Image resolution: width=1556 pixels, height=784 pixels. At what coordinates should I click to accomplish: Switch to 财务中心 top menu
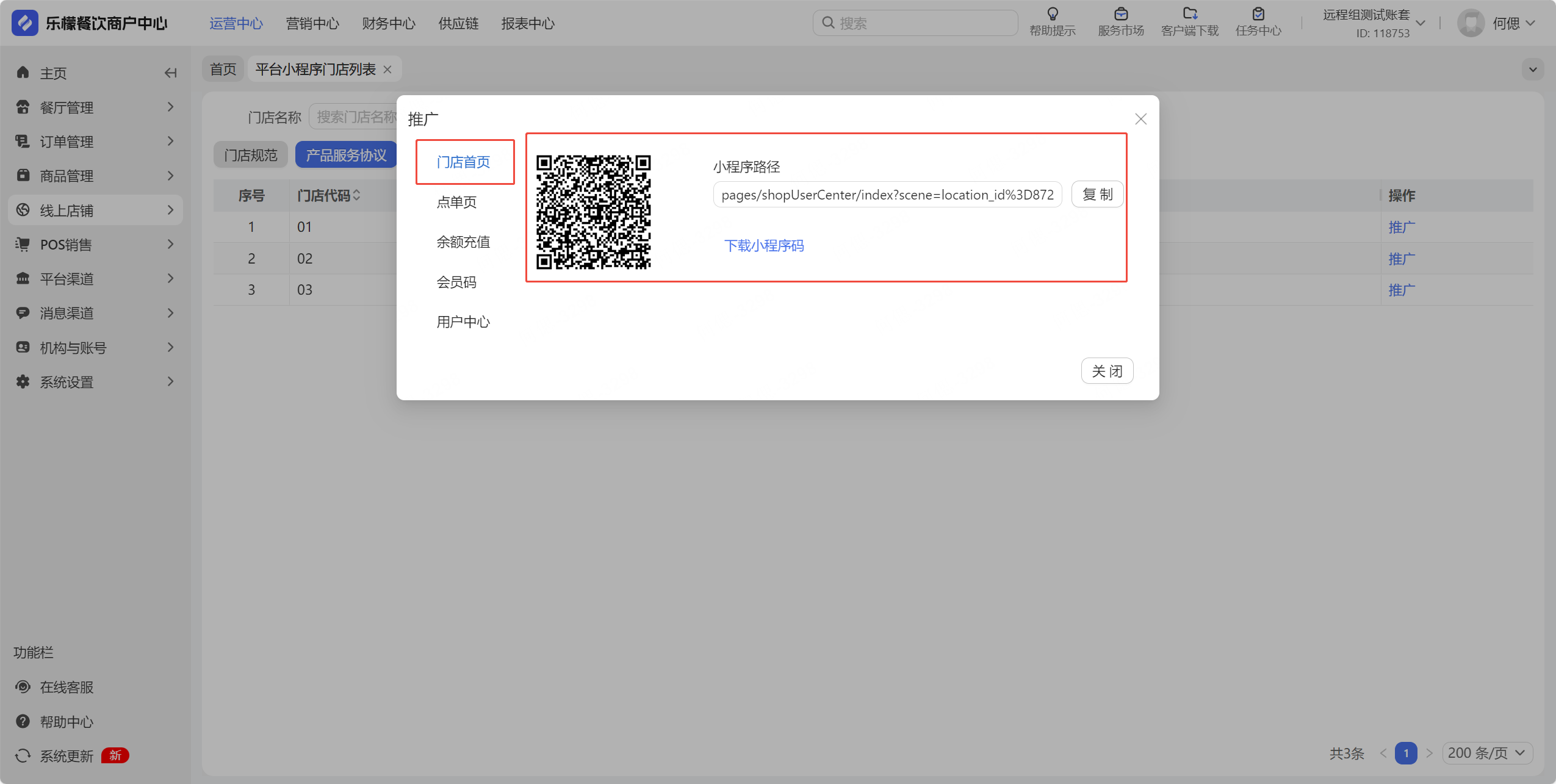(x=389, y=23)
